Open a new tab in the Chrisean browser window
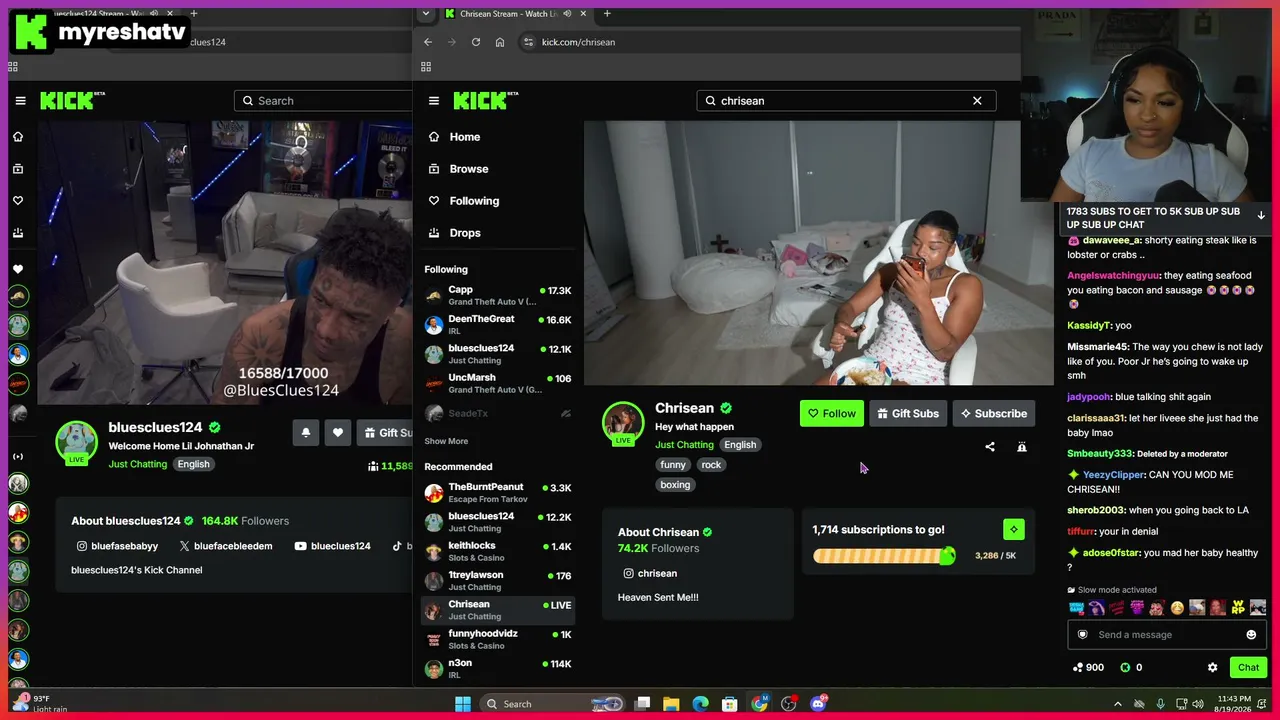 click(x=607, y=14)
